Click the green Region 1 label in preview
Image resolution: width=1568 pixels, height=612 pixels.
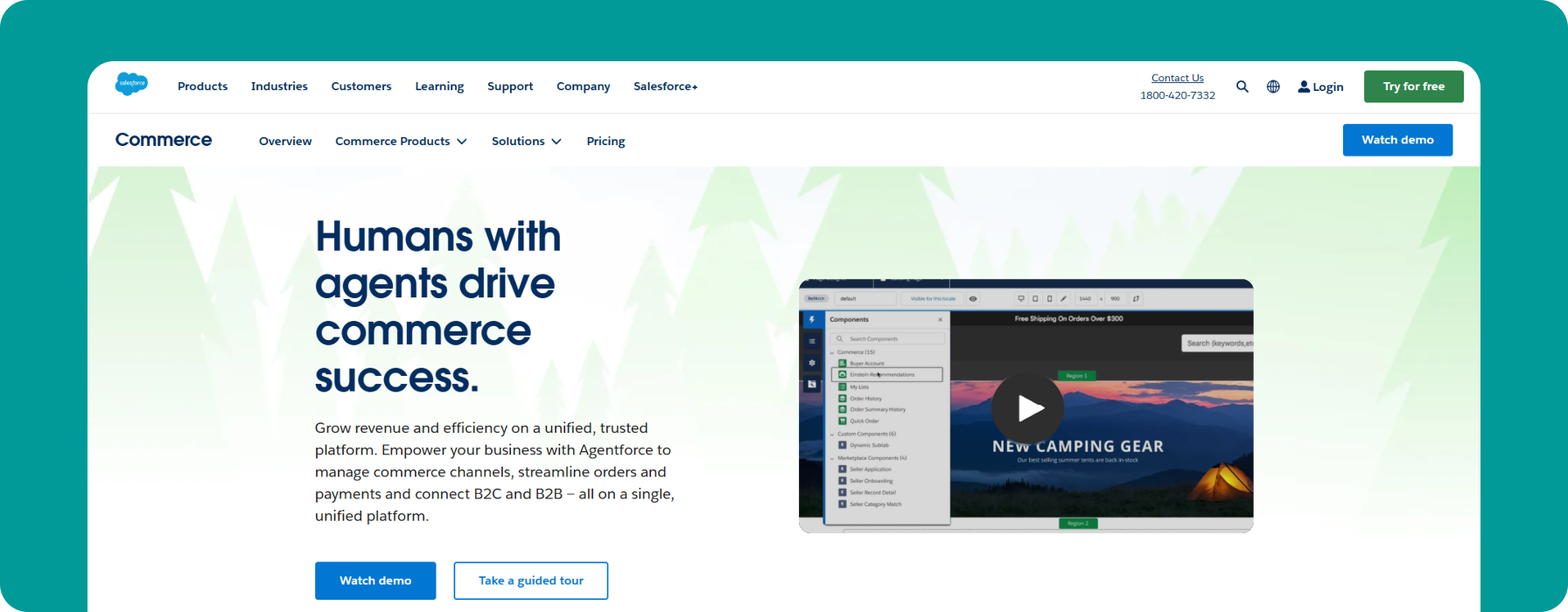click(1077, 376)
